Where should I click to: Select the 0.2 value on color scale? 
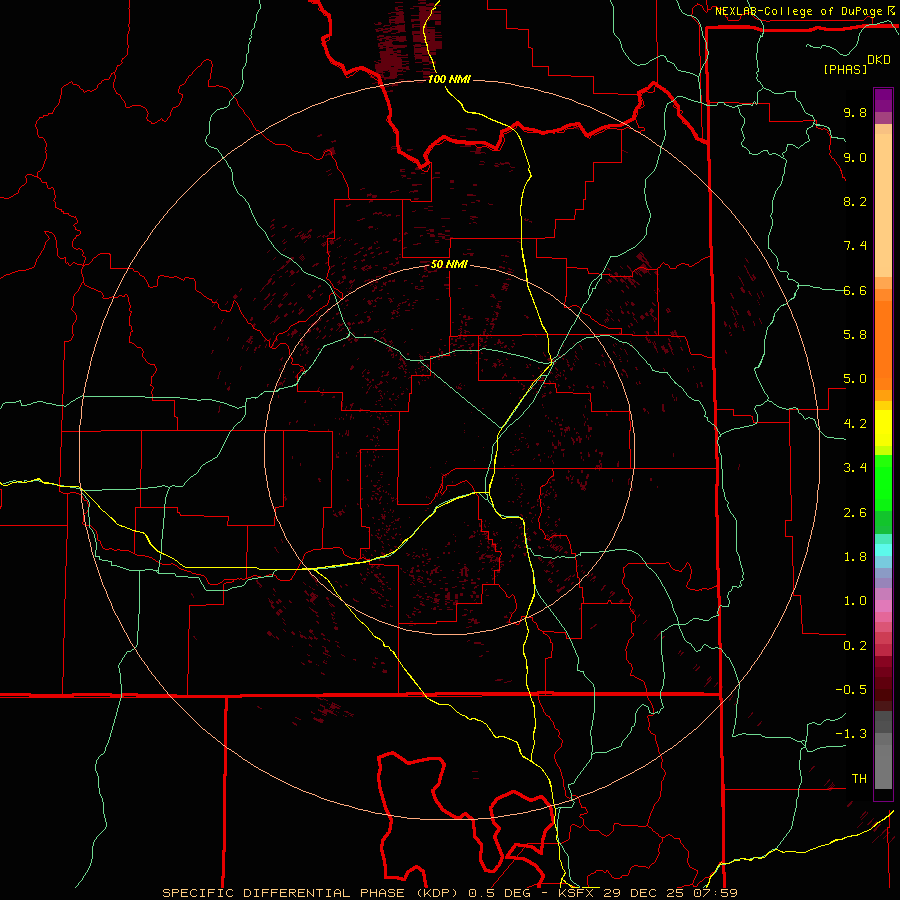(x=855, y=646)
